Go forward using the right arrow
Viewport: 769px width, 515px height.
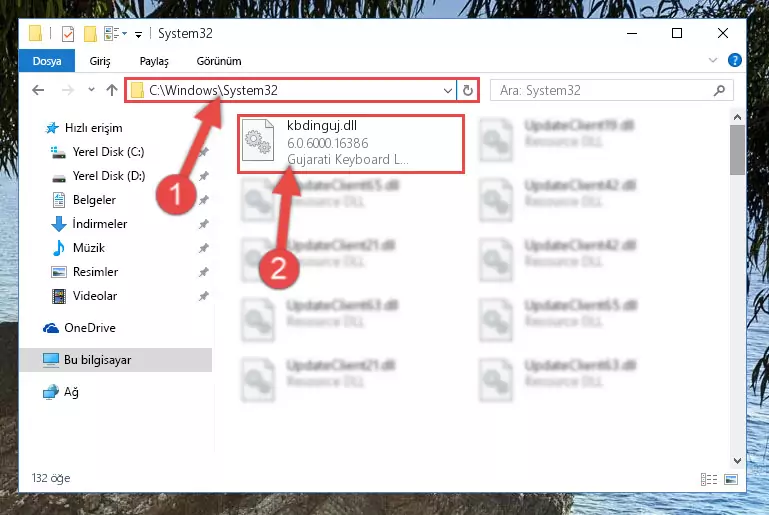click(x=68, y=90)
